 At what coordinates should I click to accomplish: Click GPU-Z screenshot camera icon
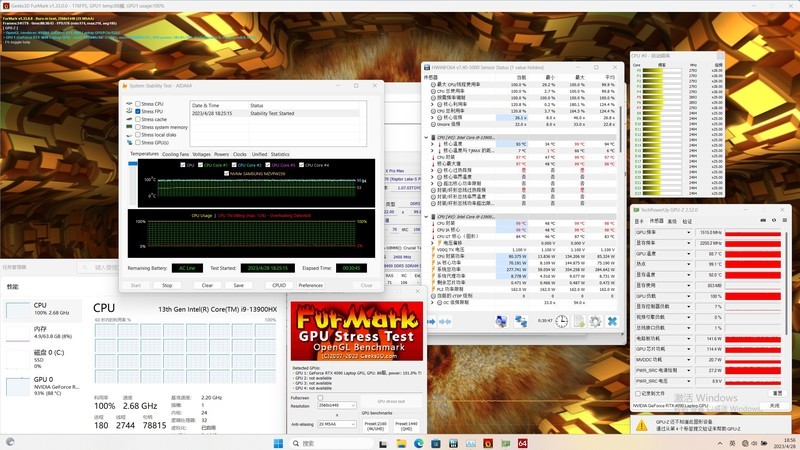point(763,220)
